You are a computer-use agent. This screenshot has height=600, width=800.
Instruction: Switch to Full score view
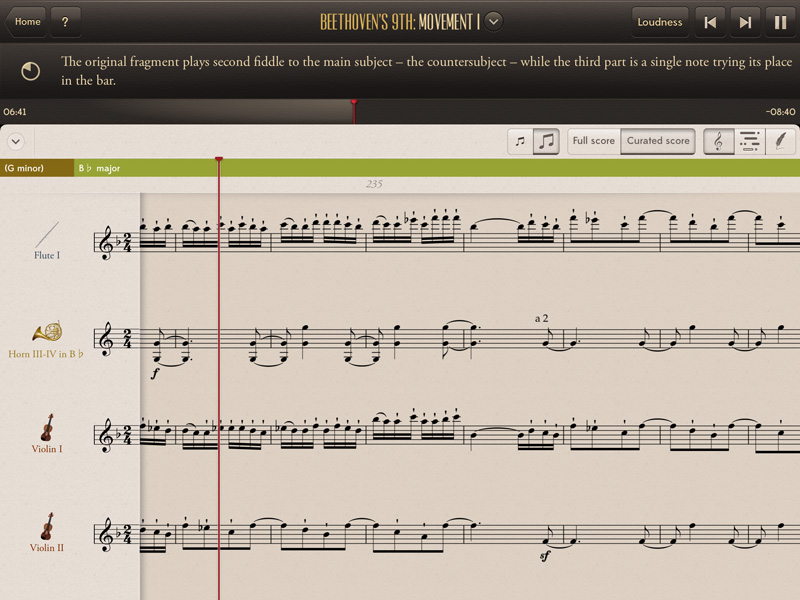click(x=594, y=141)
